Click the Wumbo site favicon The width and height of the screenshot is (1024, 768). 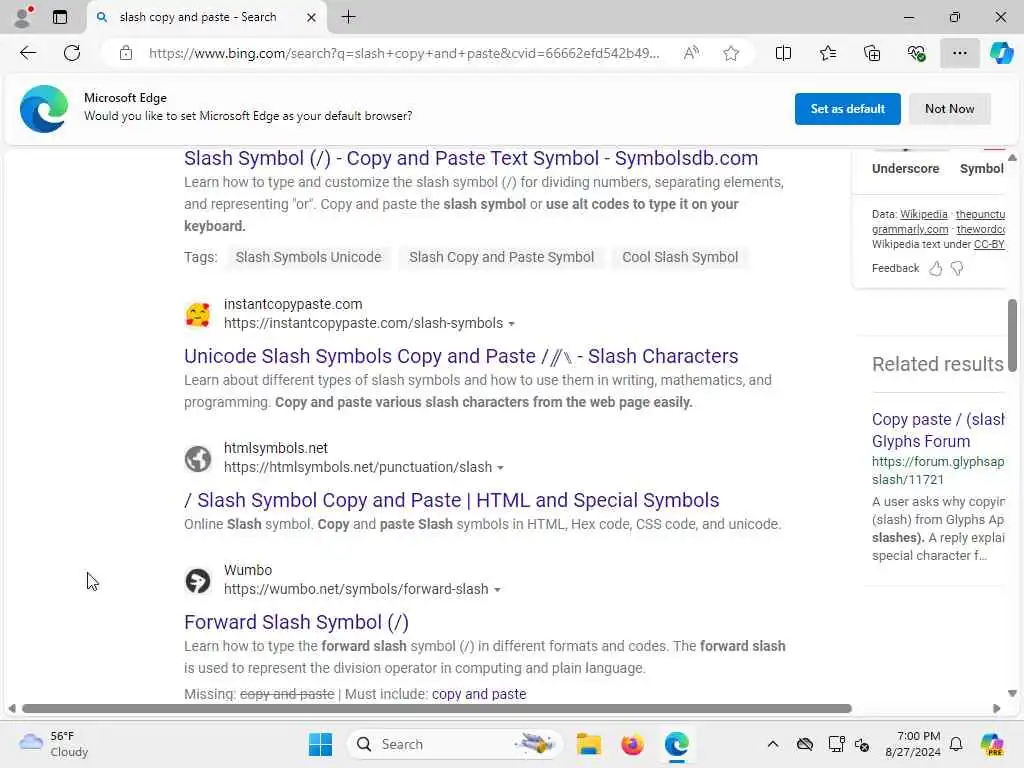pos(198,581)
